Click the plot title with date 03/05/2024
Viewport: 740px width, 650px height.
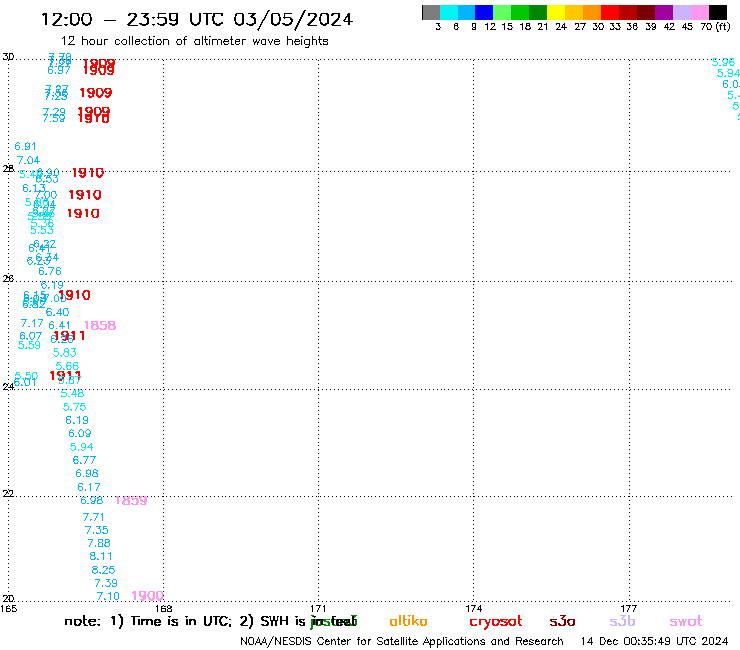coord(197,19)
